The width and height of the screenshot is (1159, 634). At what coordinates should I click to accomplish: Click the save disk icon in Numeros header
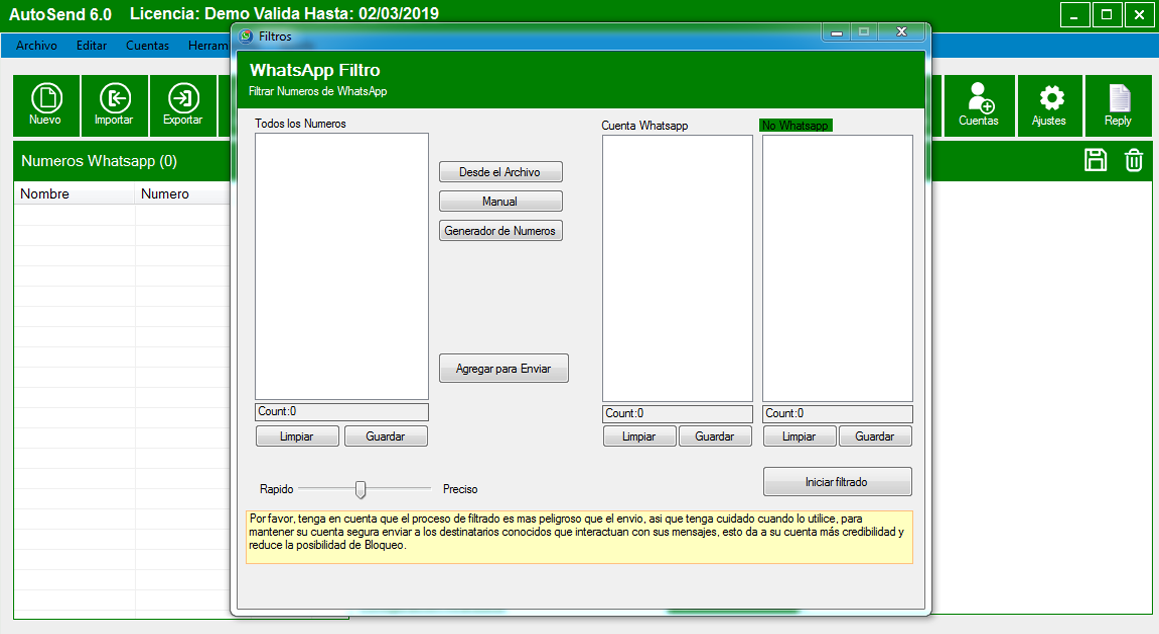tap(1095, 160)
